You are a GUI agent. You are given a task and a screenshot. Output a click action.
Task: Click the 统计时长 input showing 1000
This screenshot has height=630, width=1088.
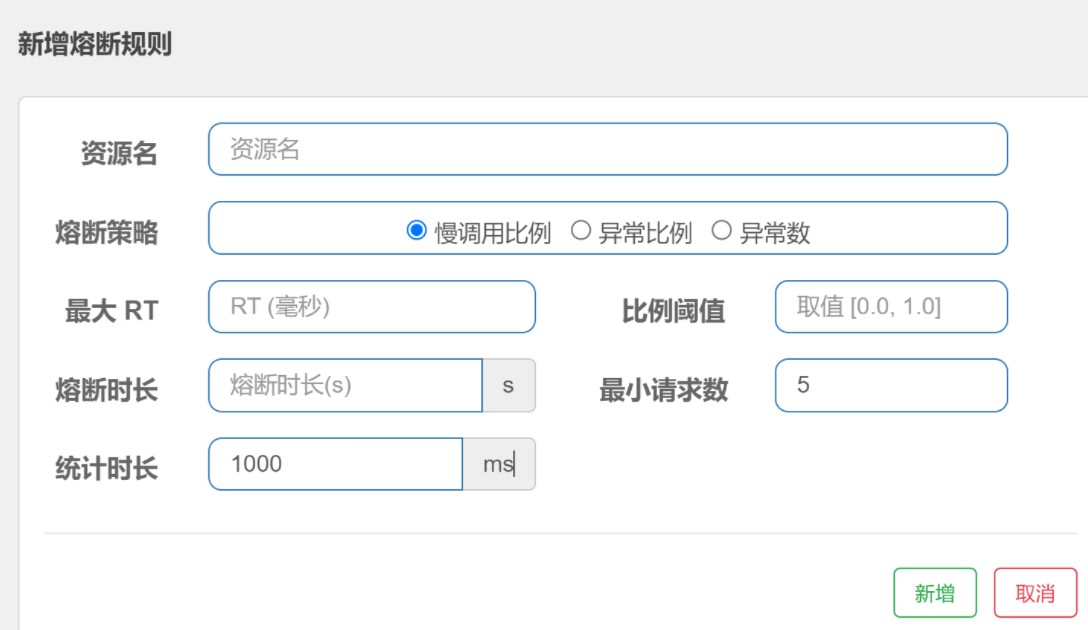(335, 464)
